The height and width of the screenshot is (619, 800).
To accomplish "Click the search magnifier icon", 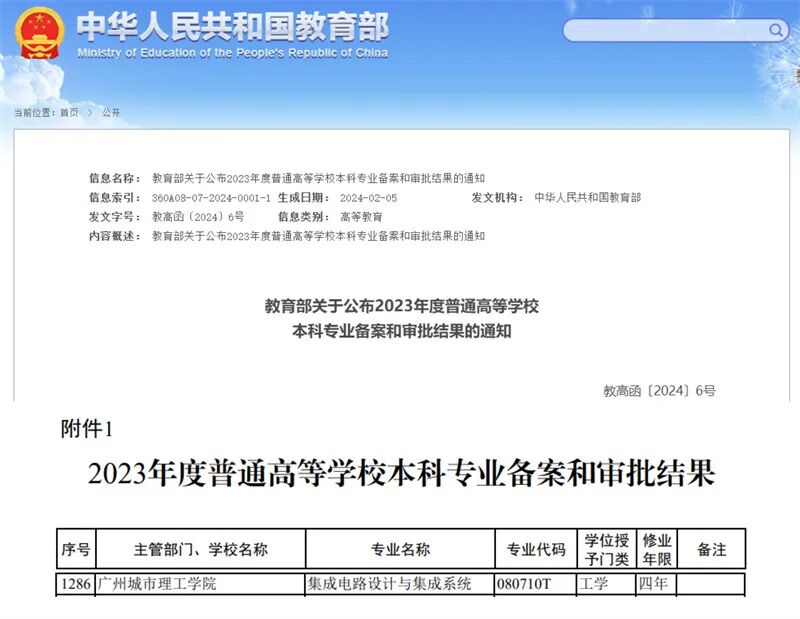I will (775, 30).
